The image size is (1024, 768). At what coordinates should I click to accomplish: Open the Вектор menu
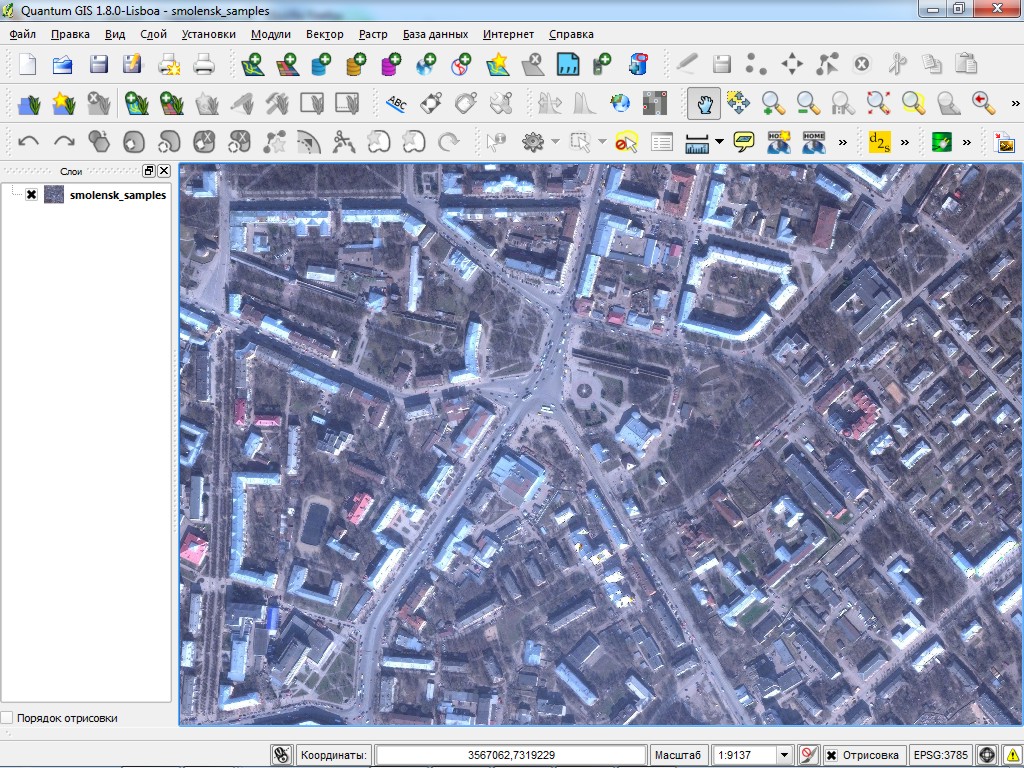click(x=325, y=34)
